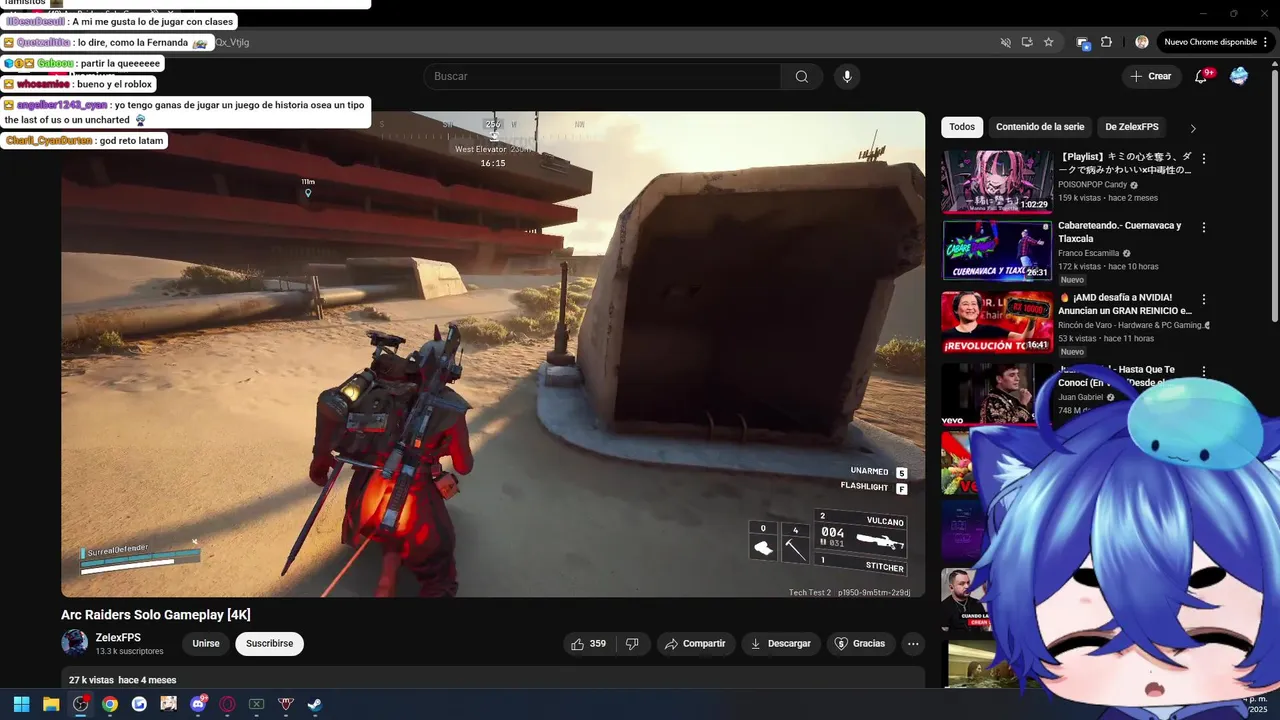Switch to OBS Studio in the taskbar
The image size is (1280, 720).
click(x=80, y=704)
